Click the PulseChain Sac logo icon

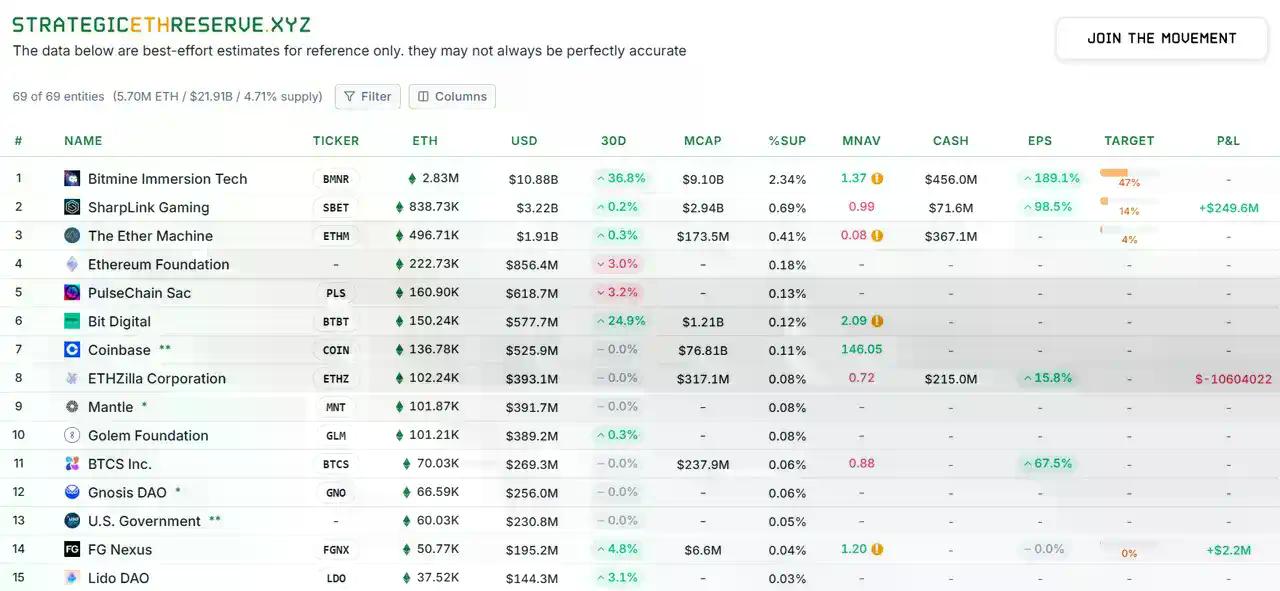(72, 293)
